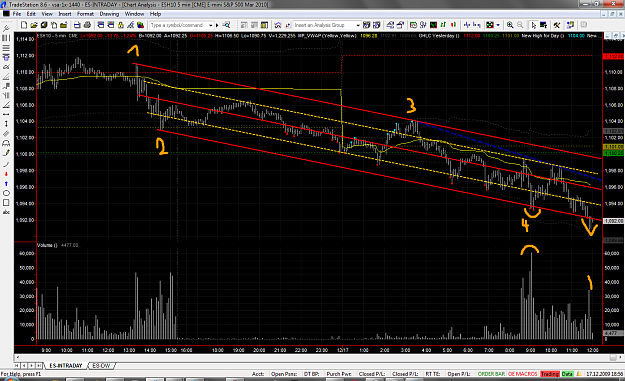This screenshot has width=625, height=381.
Task: Click the padlock icon in toolbar
Action: 120,25
